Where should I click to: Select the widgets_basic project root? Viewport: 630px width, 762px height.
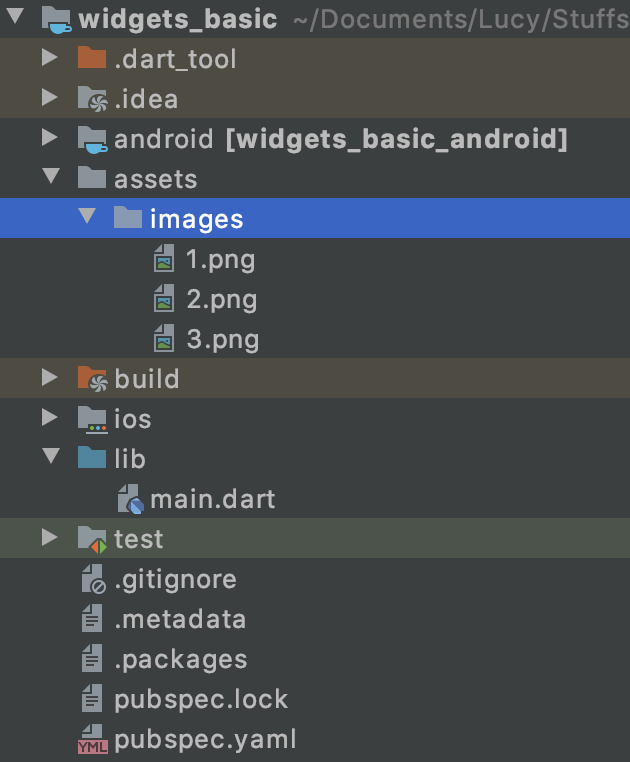point(177,19)
